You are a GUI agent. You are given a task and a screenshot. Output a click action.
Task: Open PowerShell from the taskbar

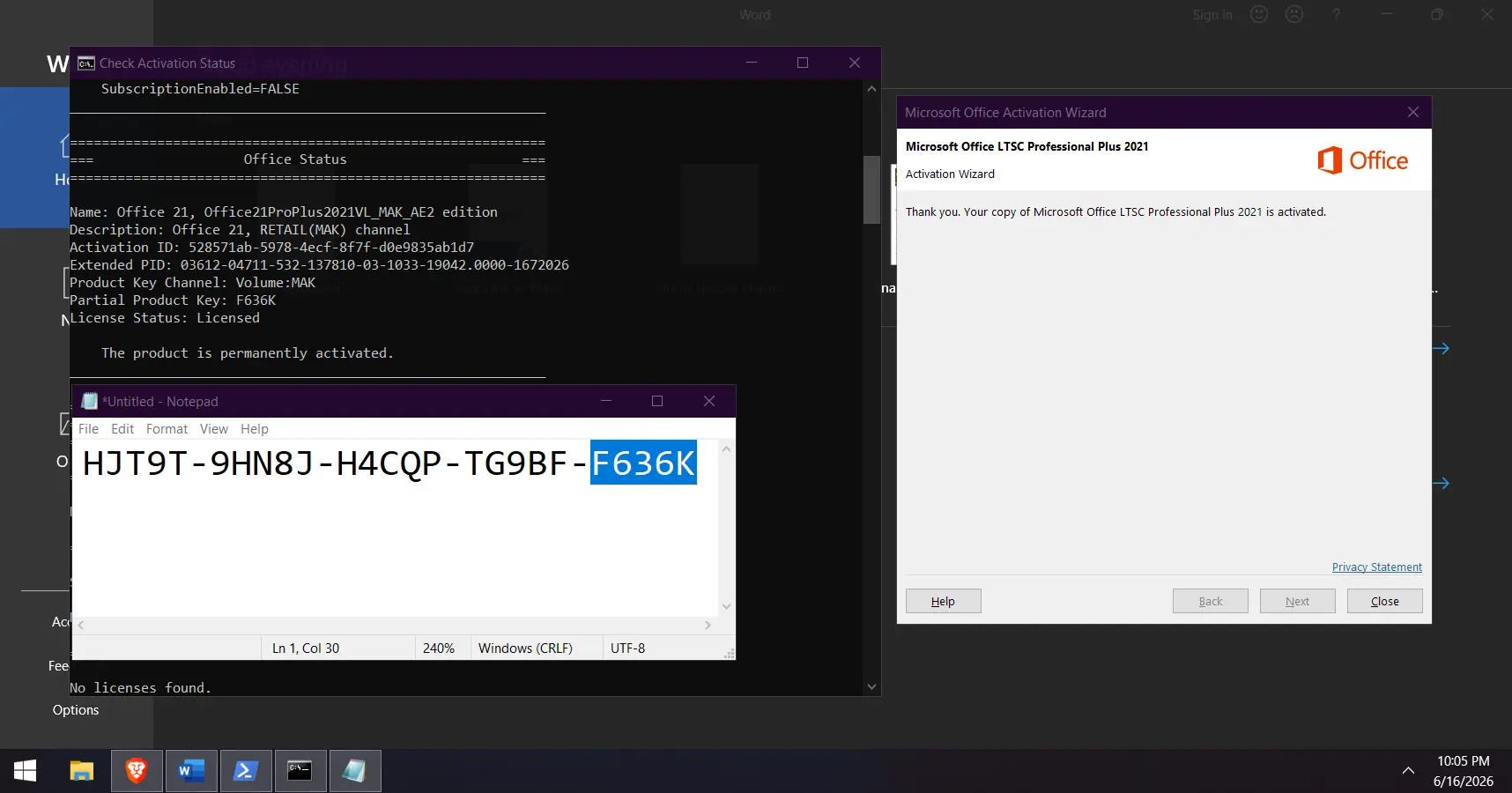pyautogui.click(x=246, y=771)
